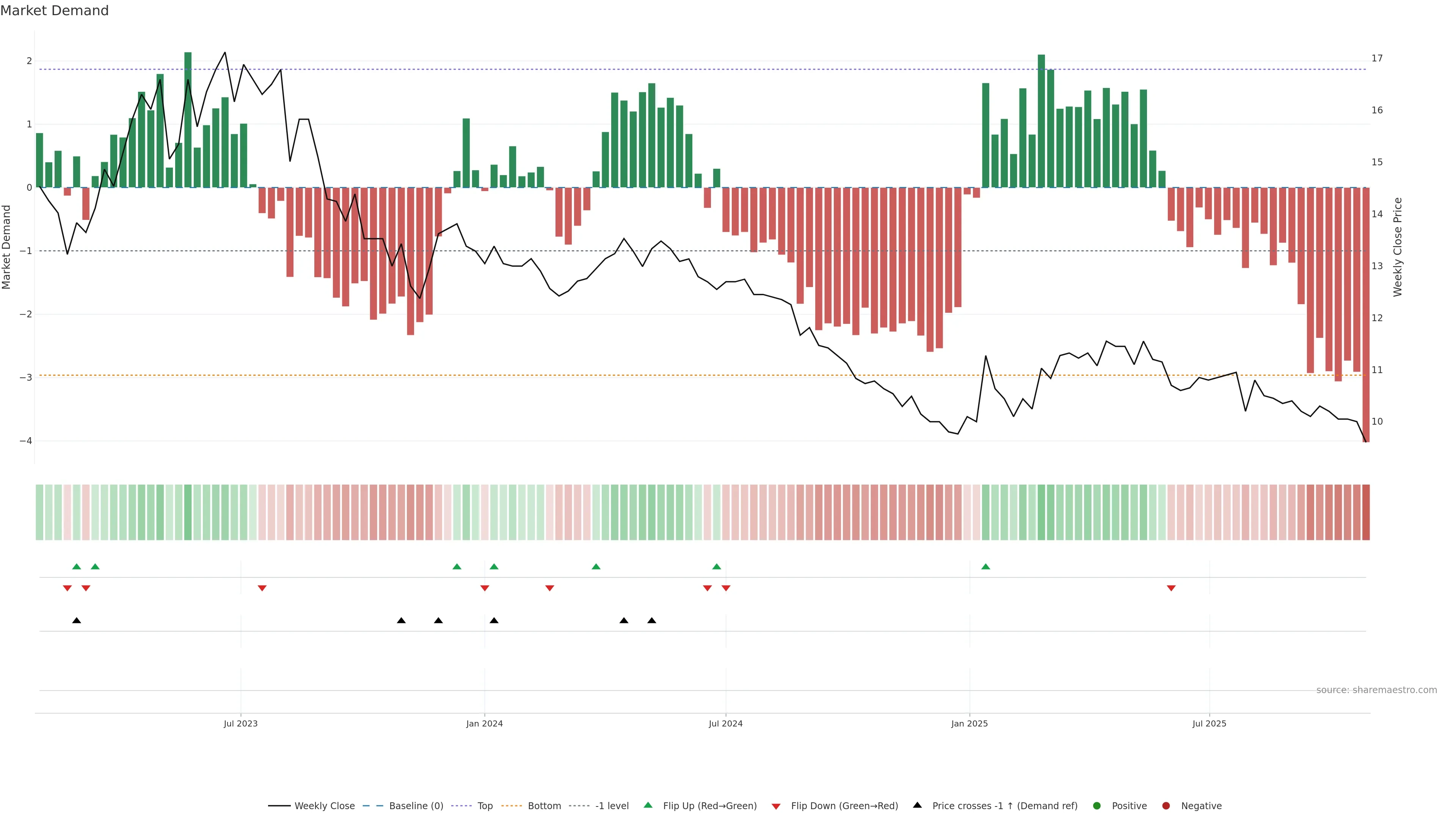This screenshot has width=1456, height=819.
Task: Toggle the Flip Up (Red→Green) legend icon
Action: [648, 805]
